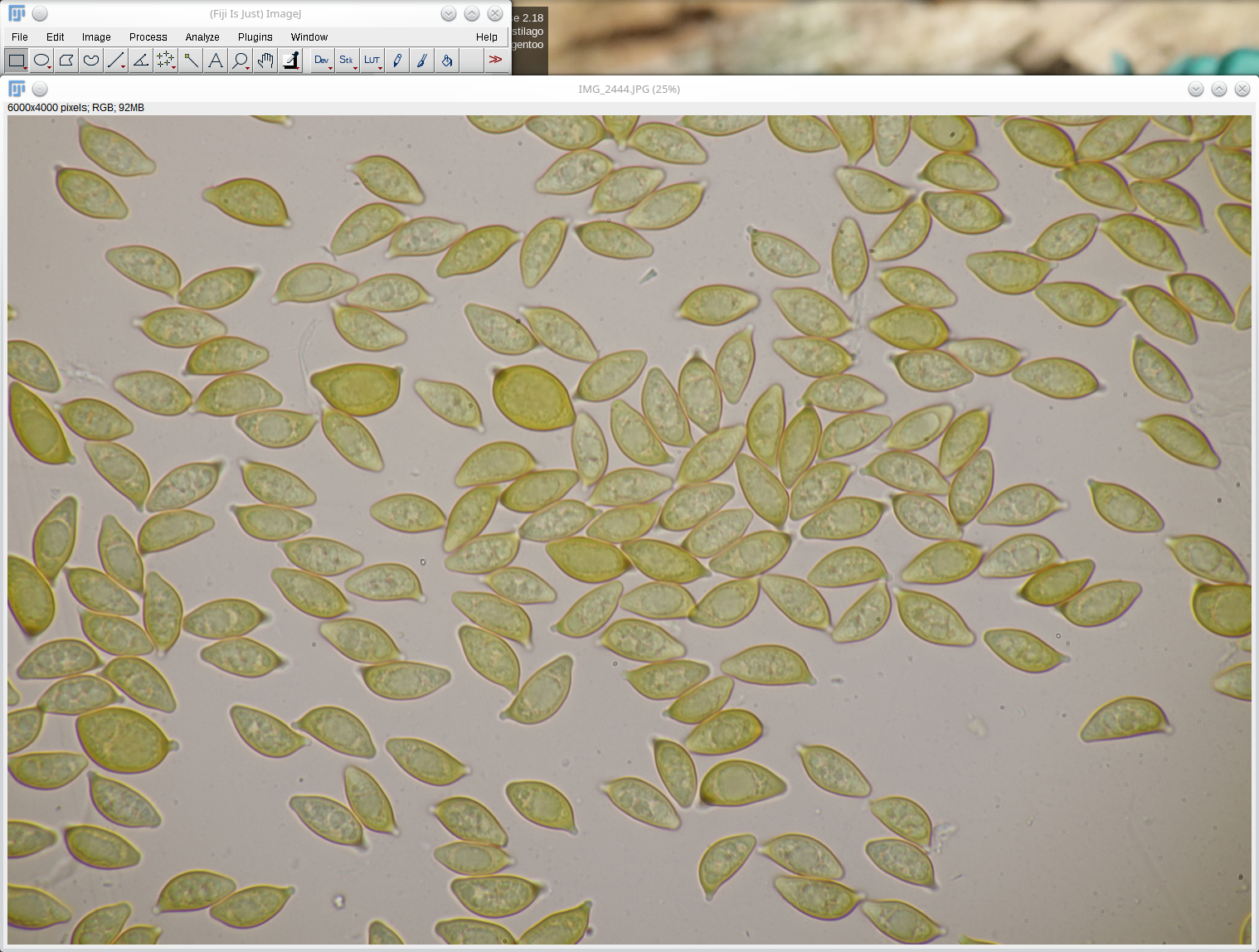Image resolution: width=1259 pixels, height=952 pixels.
Task: Activate the Freehand selection tool
Action: coord(91,60)
